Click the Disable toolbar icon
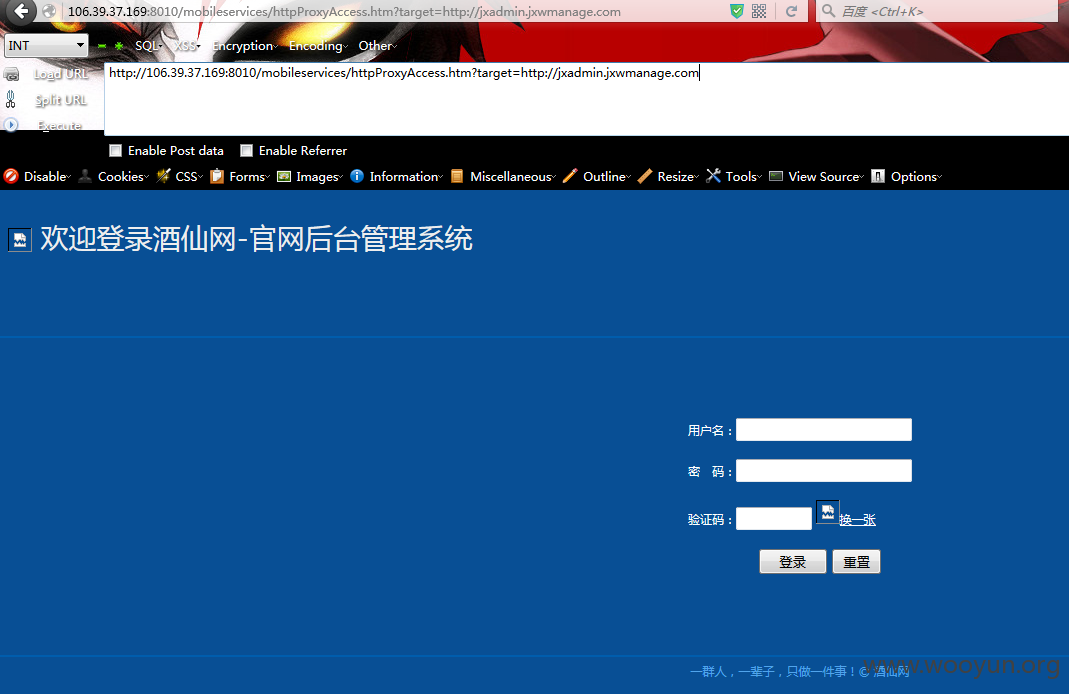Image resolution: width=1069 pixels, height=694 pixels. pyautogui.click(x=11, y=176)
